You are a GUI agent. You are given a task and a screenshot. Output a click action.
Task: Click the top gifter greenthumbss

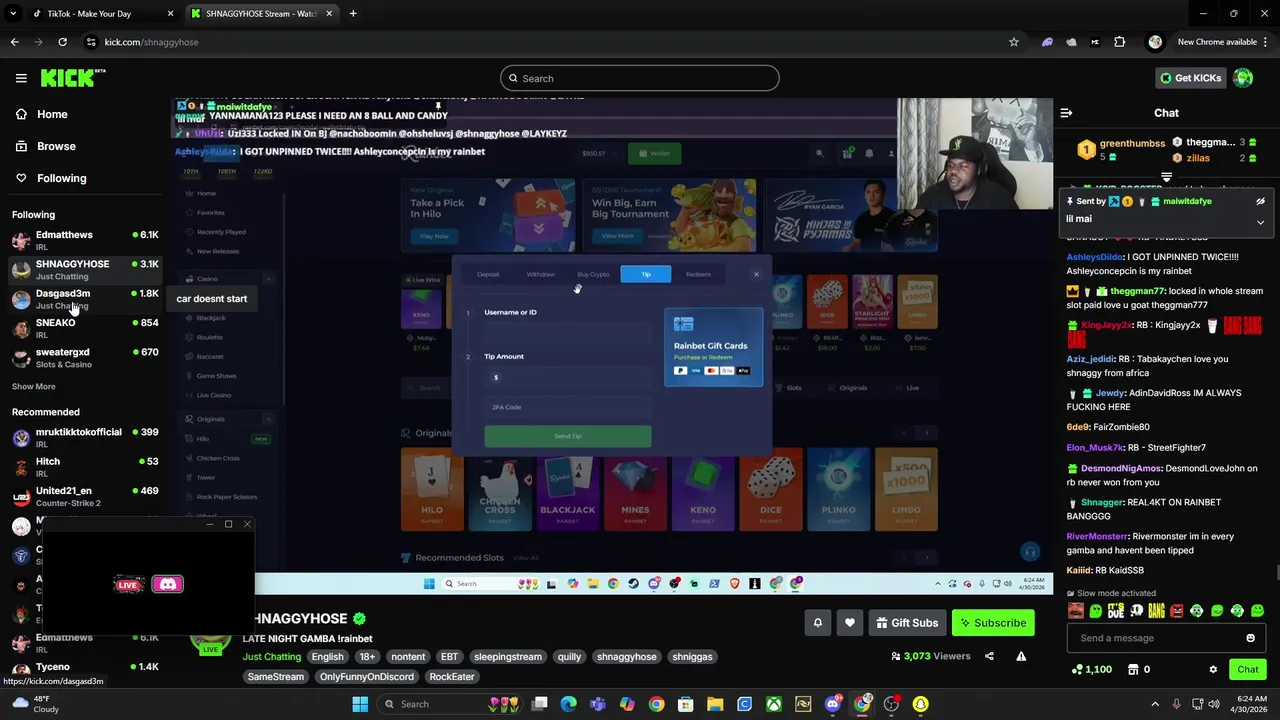[x=1132, y=143]
